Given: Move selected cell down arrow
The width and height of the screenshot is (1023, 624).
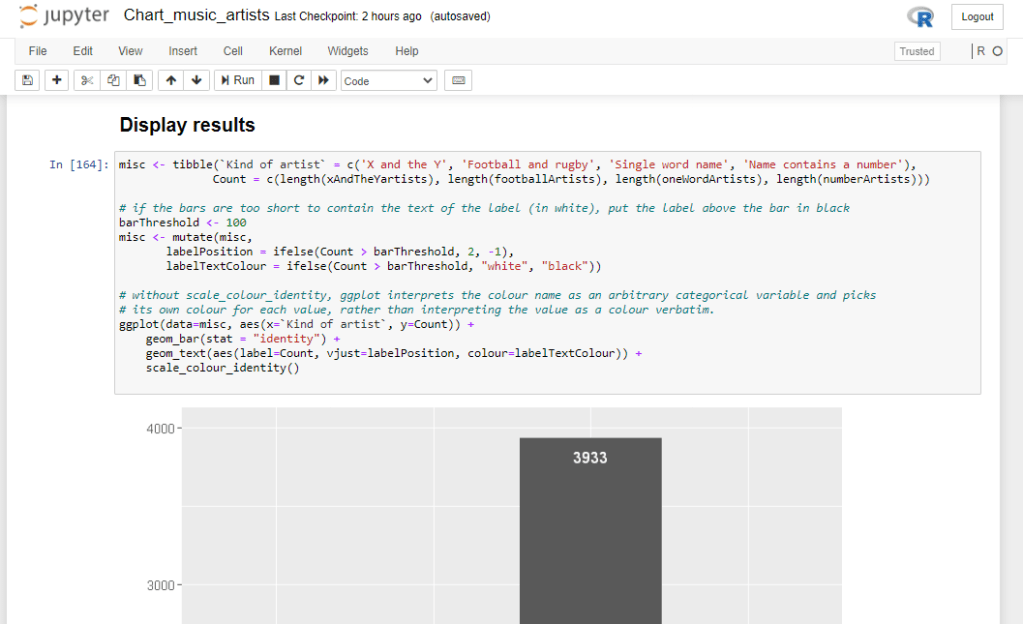Looking at the screenshot, I should click(x=196, y=80).
